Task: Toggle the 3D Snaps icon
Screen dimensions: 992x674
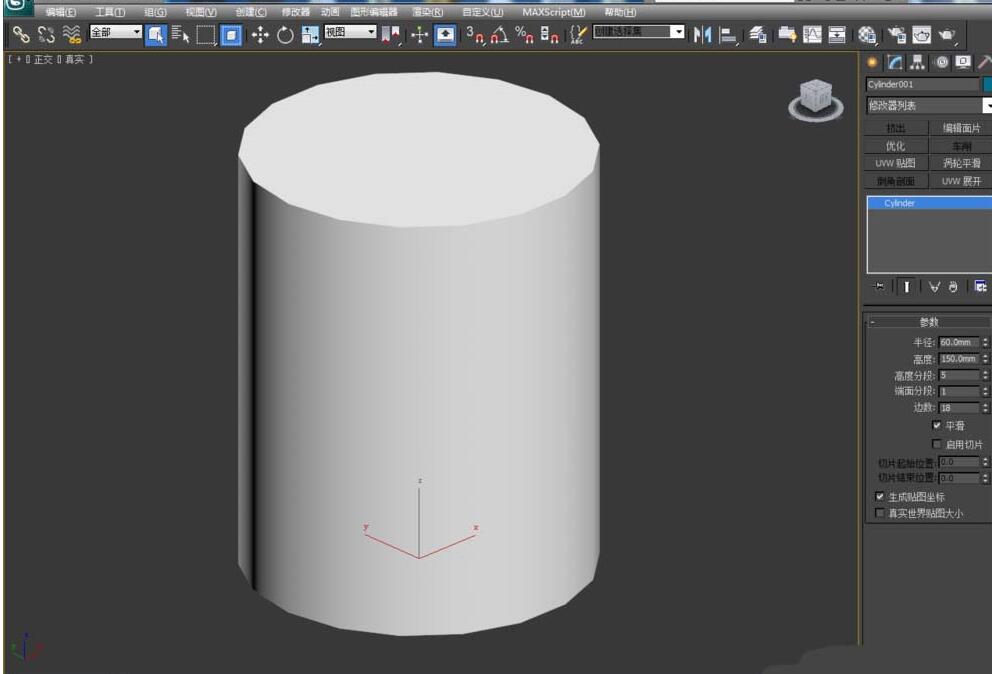Action: click(x=474, y=35)
